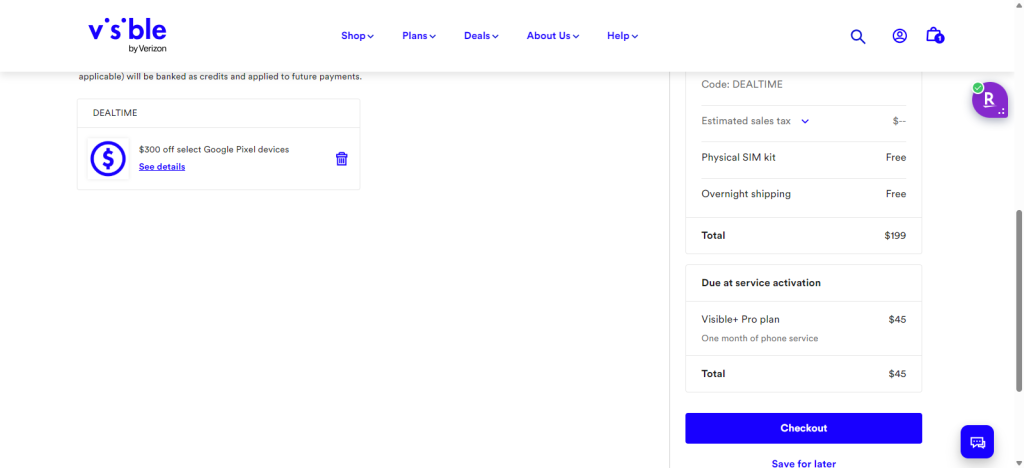The height and width of the screenshot is (468, 1024).
Task: Open See details for the Pixel promo
Action: (x=162, y=166)
